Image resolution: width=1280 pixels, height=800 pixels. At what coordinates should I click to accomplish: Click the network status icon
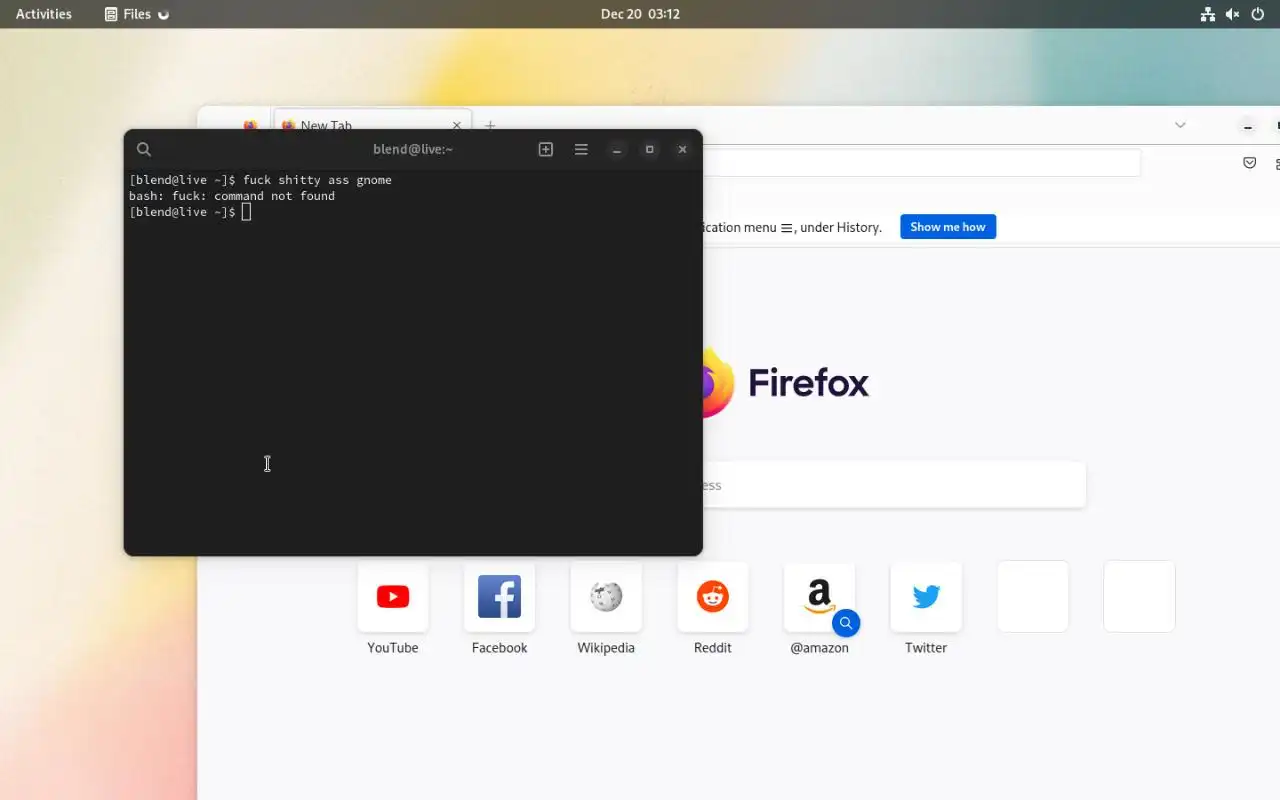[1208, 14]
